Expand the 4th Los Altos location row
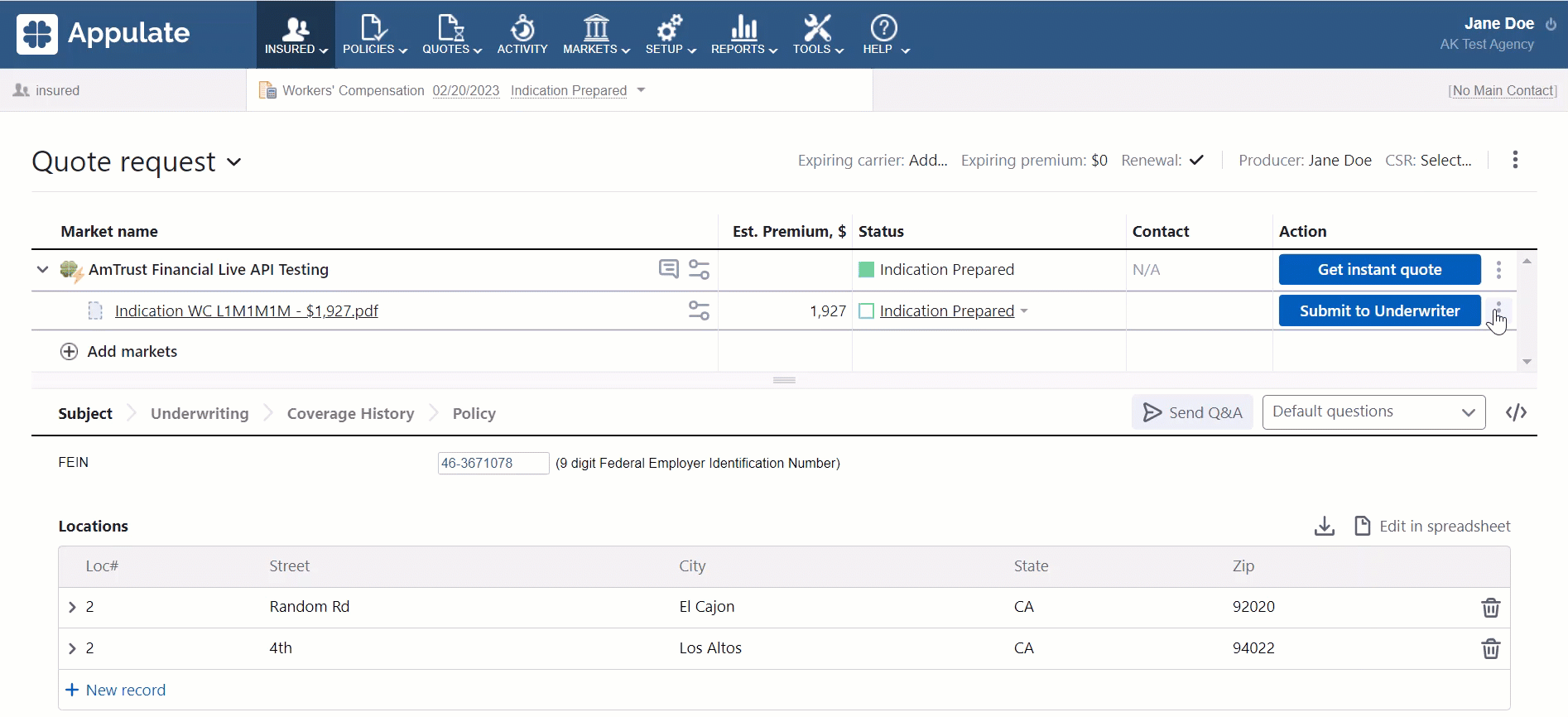 pos(72,648)
